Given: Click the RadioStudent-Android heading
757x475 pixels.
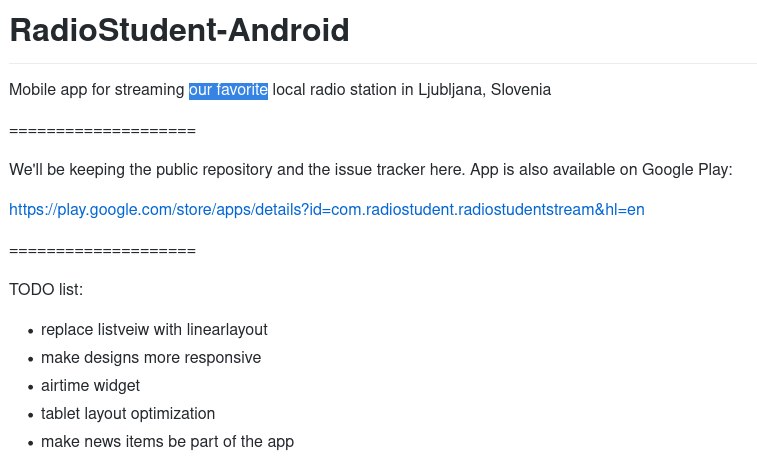Looking at the screenshot, I should point(179,30).
